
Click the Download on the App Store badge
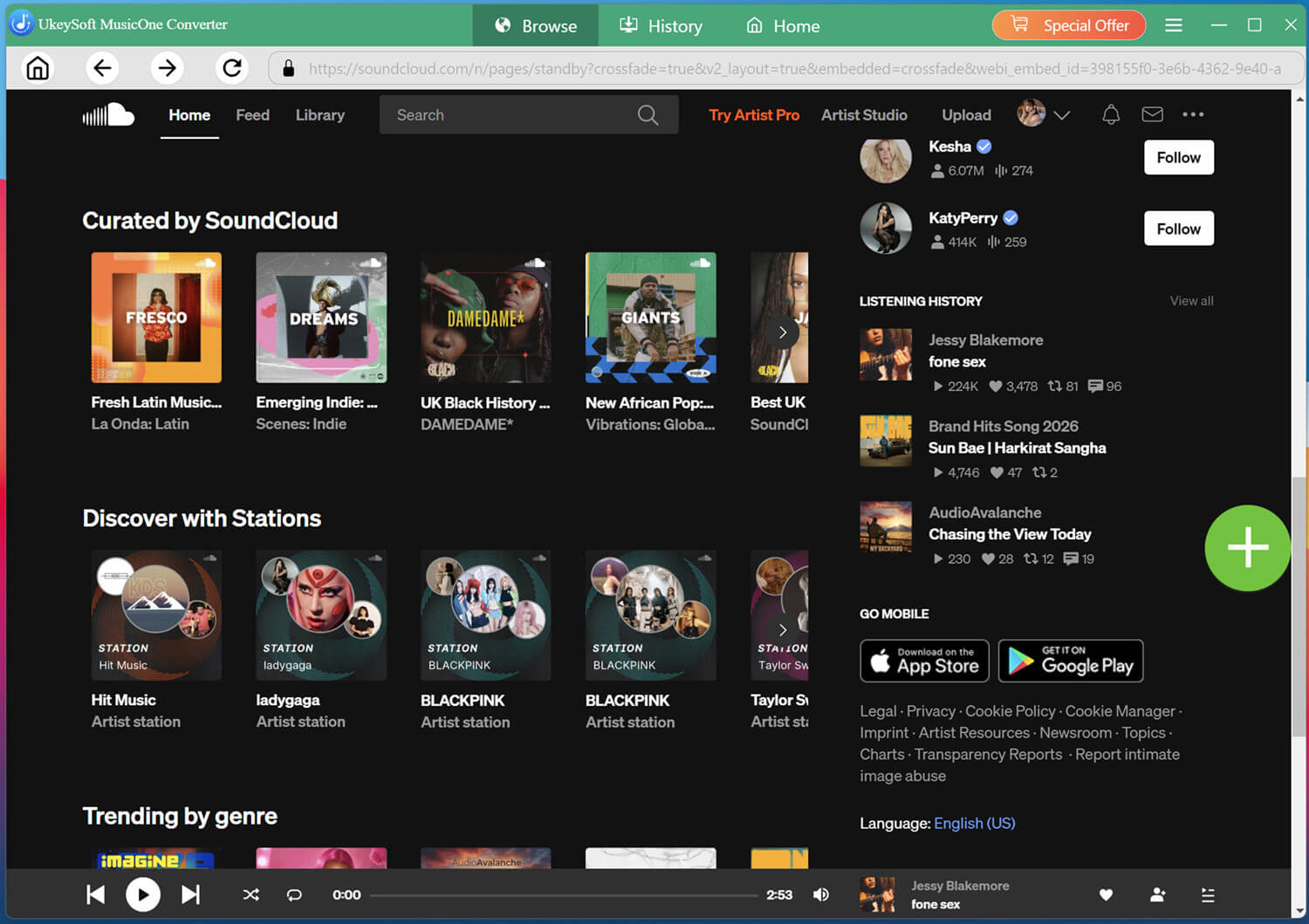coord(925,661)
